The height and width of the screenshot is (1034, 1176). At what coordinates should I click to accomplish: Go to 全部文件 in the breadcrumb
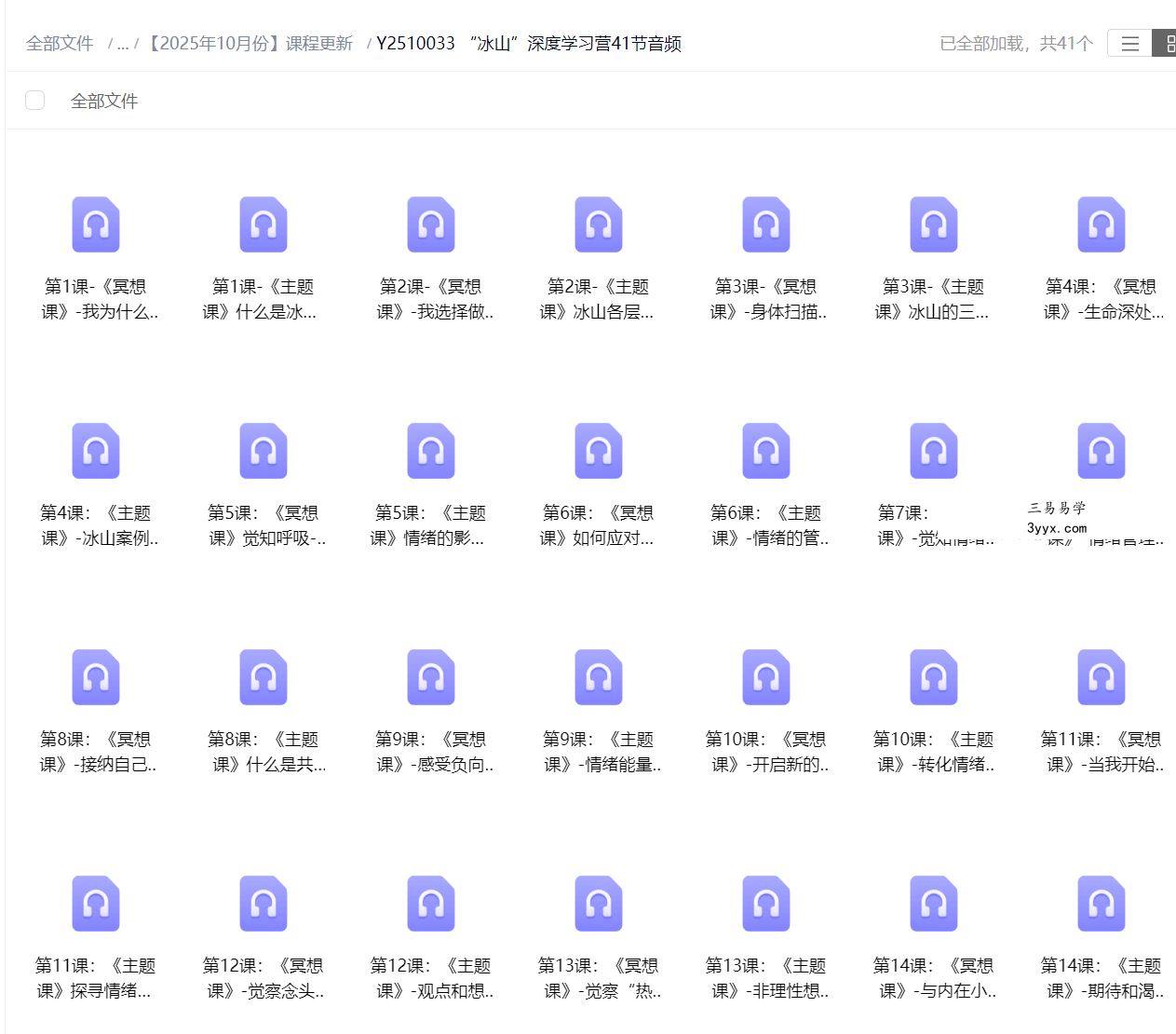pyautogui.click(x=60, y=44)
